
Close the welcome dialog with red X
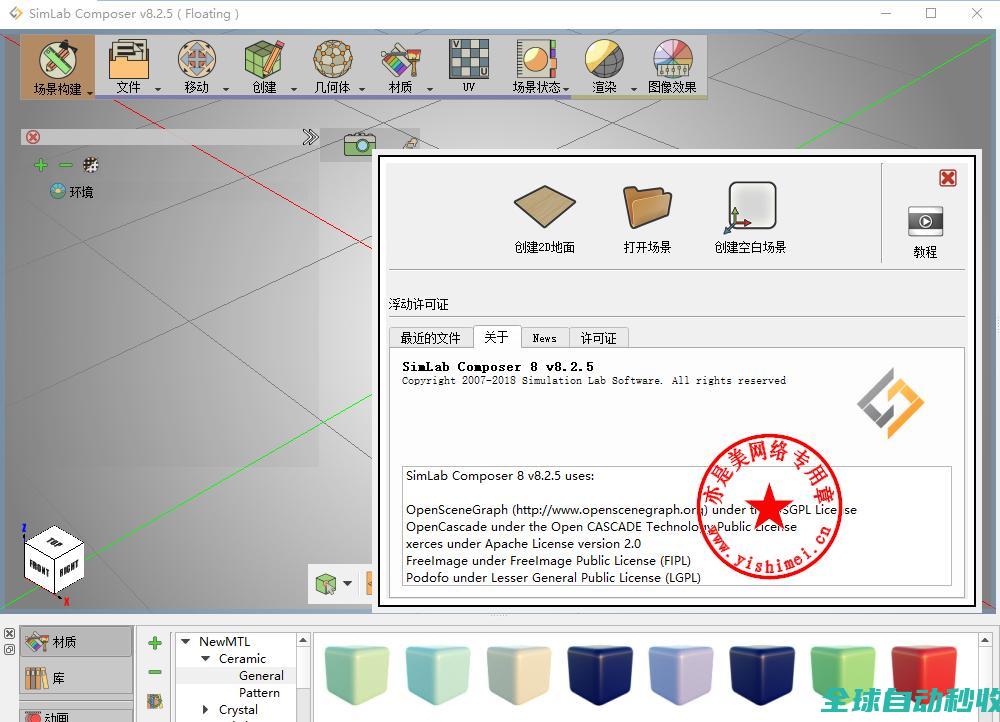tap(947, 178)
